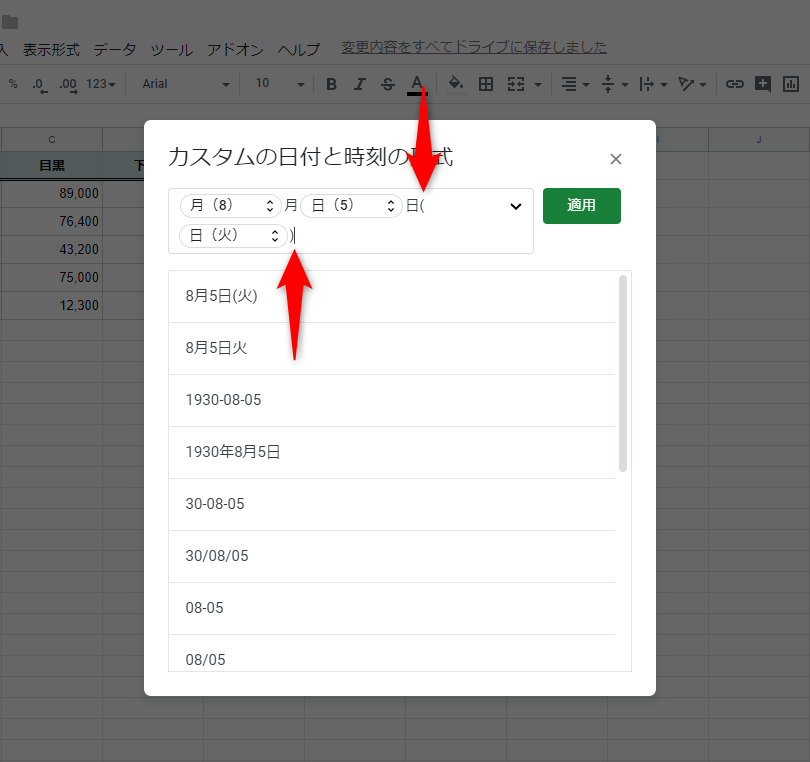Select column J header

tap(758, 139)
